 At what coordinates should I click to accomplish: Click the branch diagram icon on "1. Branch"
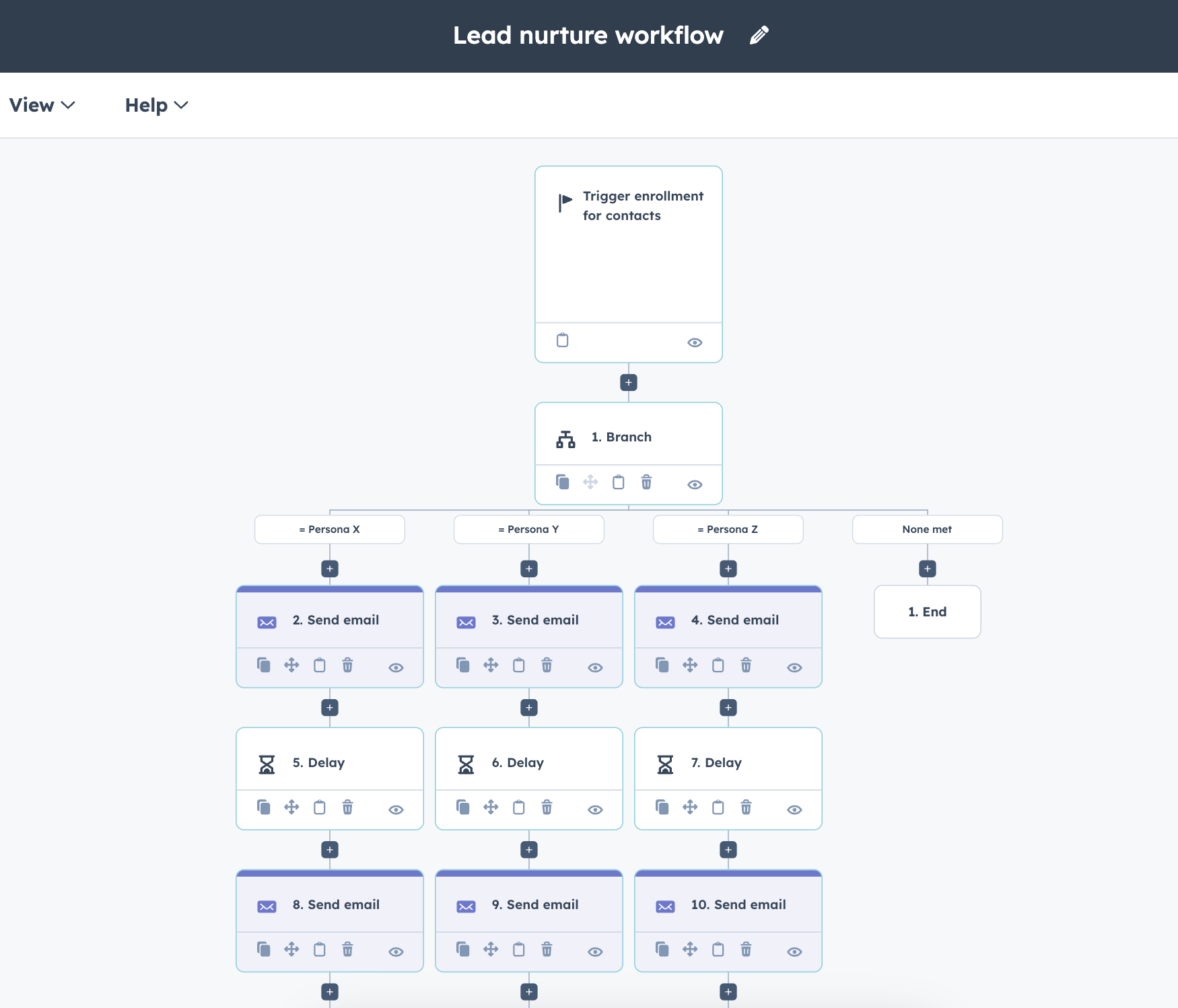(x=566, y=439)
